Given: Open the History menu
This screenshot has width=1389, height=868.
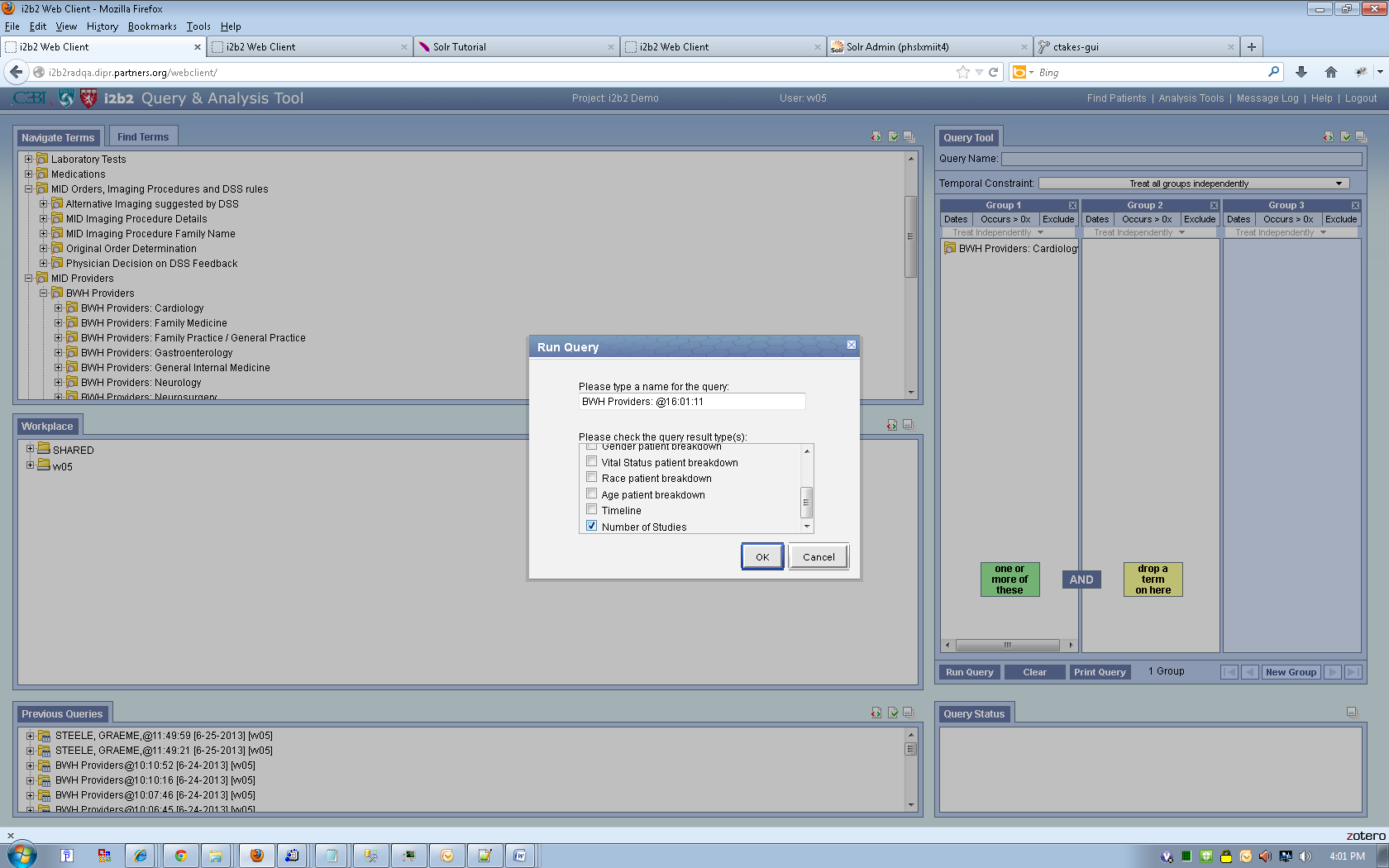Looking at the screenshot, I should click(103, 26).
